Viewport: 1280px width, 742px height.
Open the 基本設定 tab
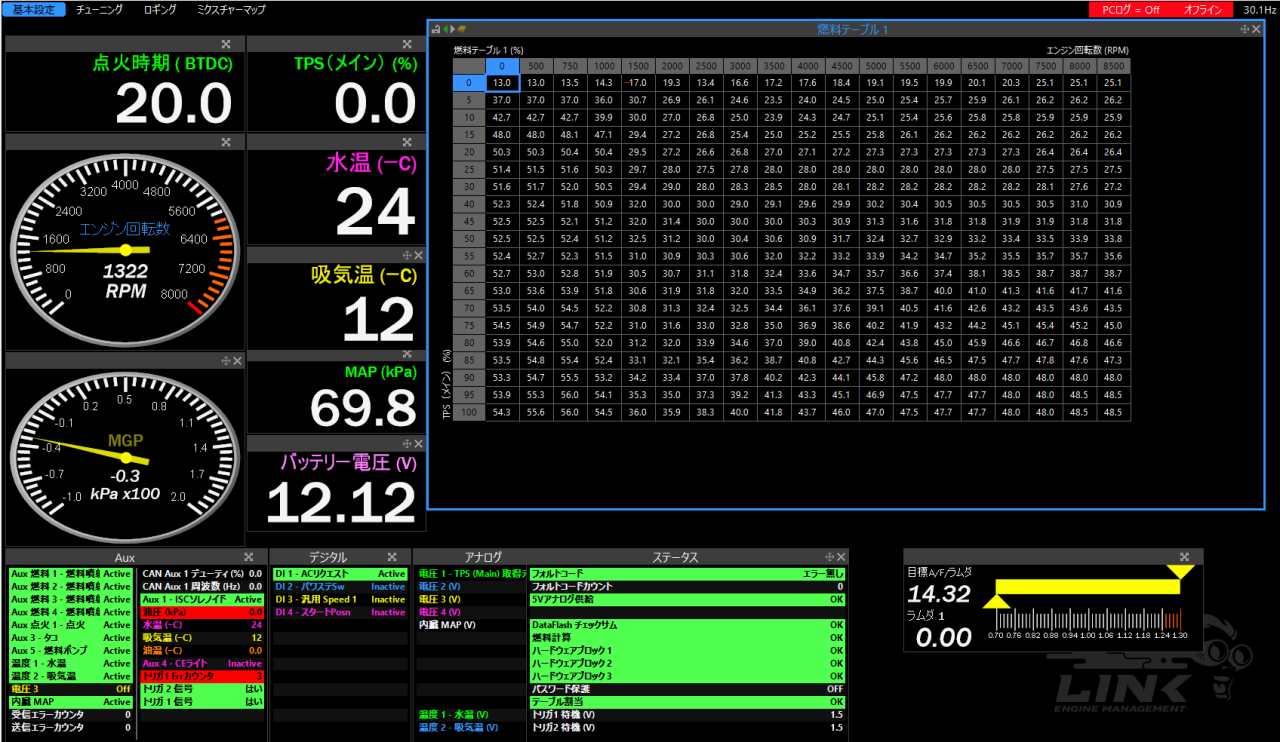click(34, 9)
